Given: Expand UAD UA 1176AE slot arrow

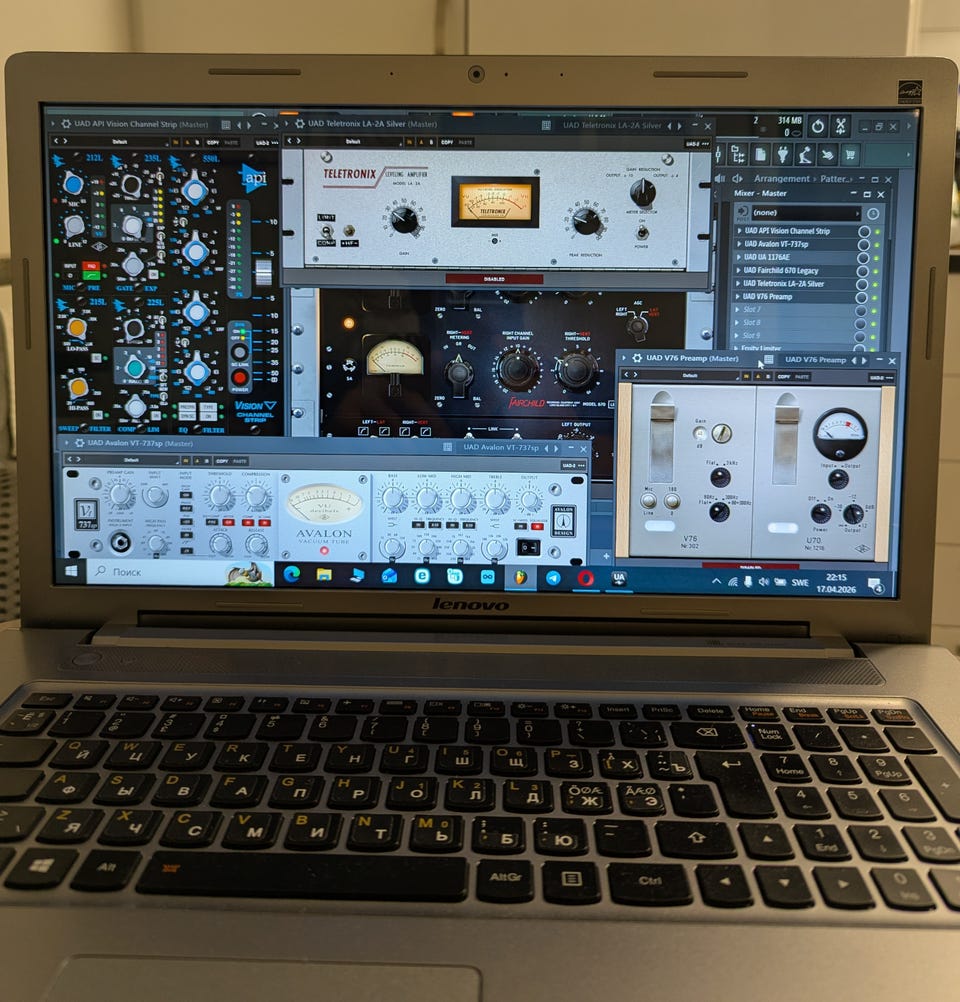Looking at the screenshot, I should [739, 257].
